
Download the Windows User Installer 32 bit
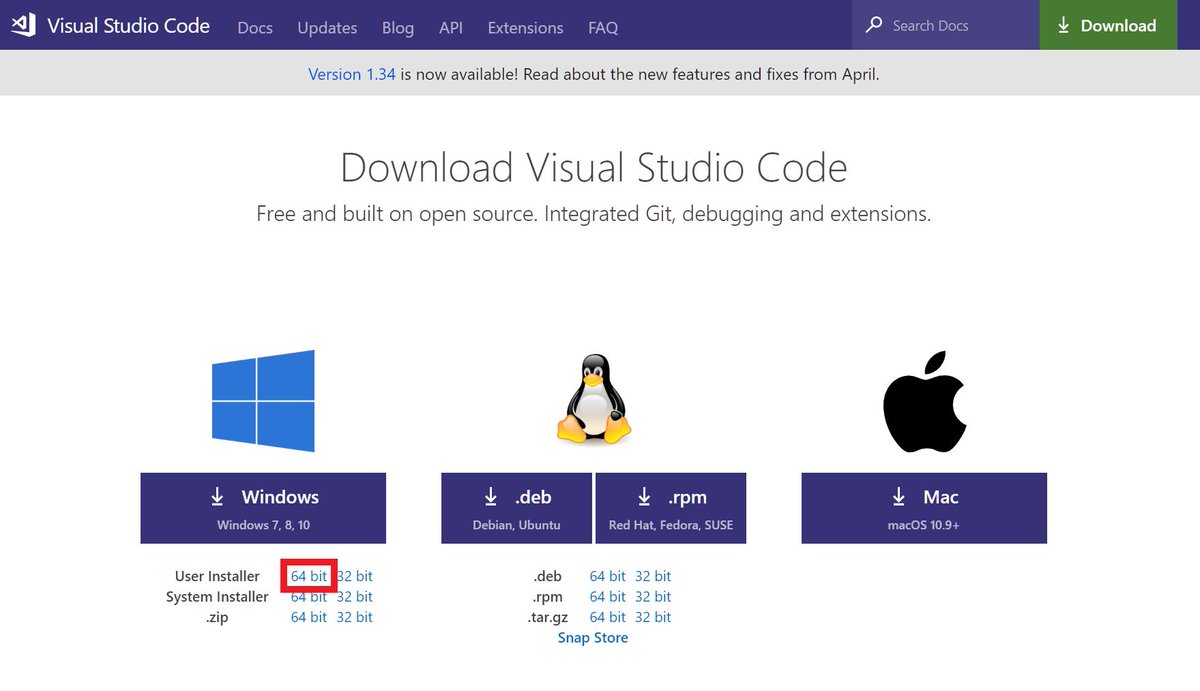click(x=355, y=576)
